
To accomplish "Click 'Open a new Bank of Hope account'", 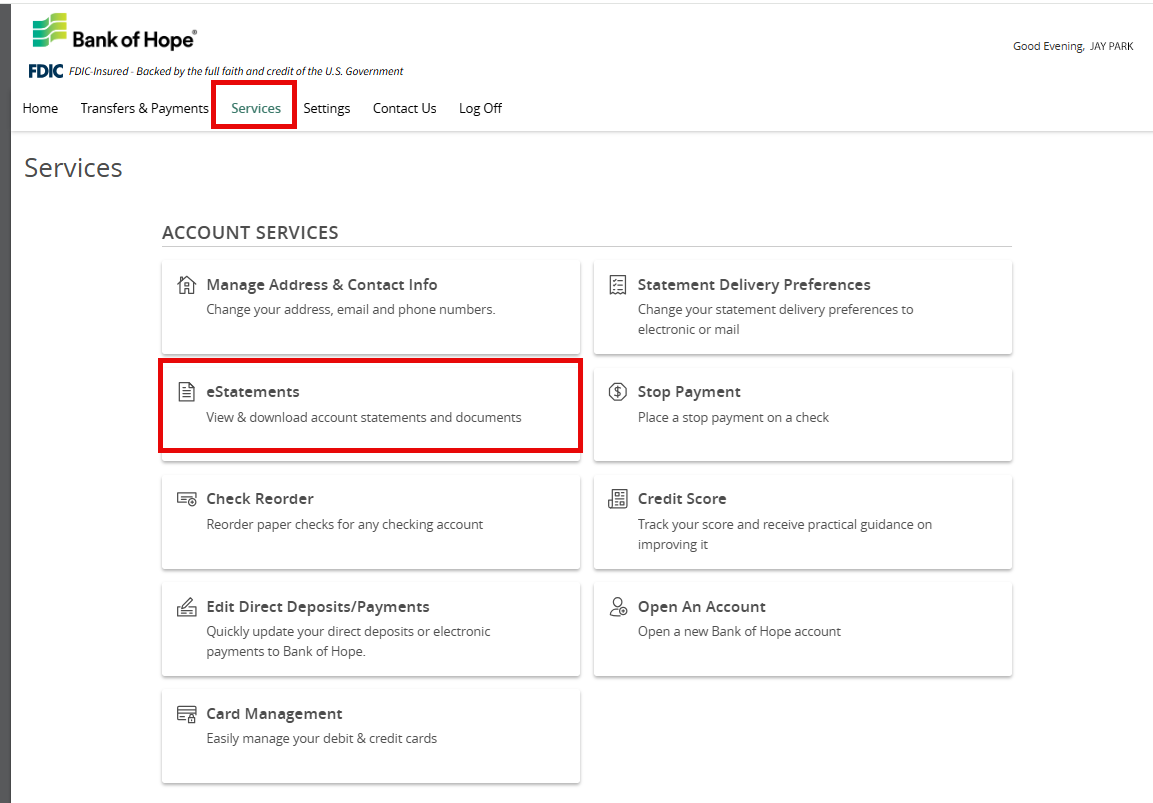I will [739, 632].
